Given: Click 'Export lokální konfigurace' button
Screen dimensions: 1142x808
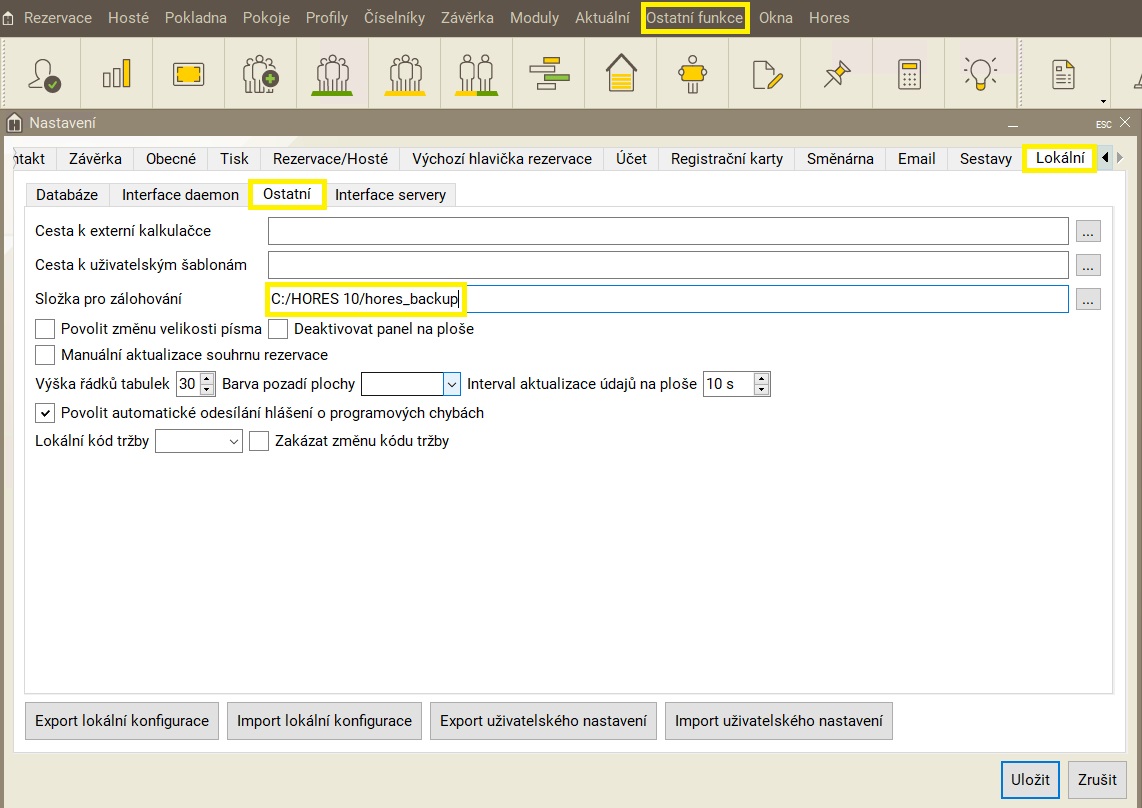Looking at the screenshot, I should coord(122,721).
